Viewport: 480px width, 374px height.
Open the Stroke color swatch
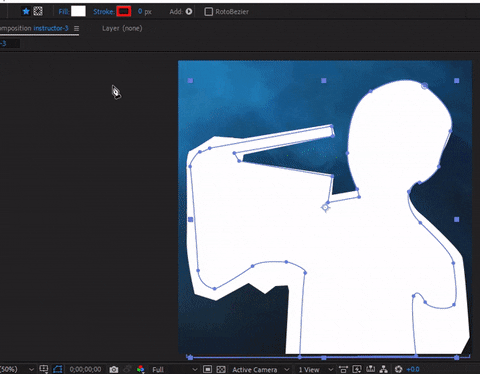point(124,11)
